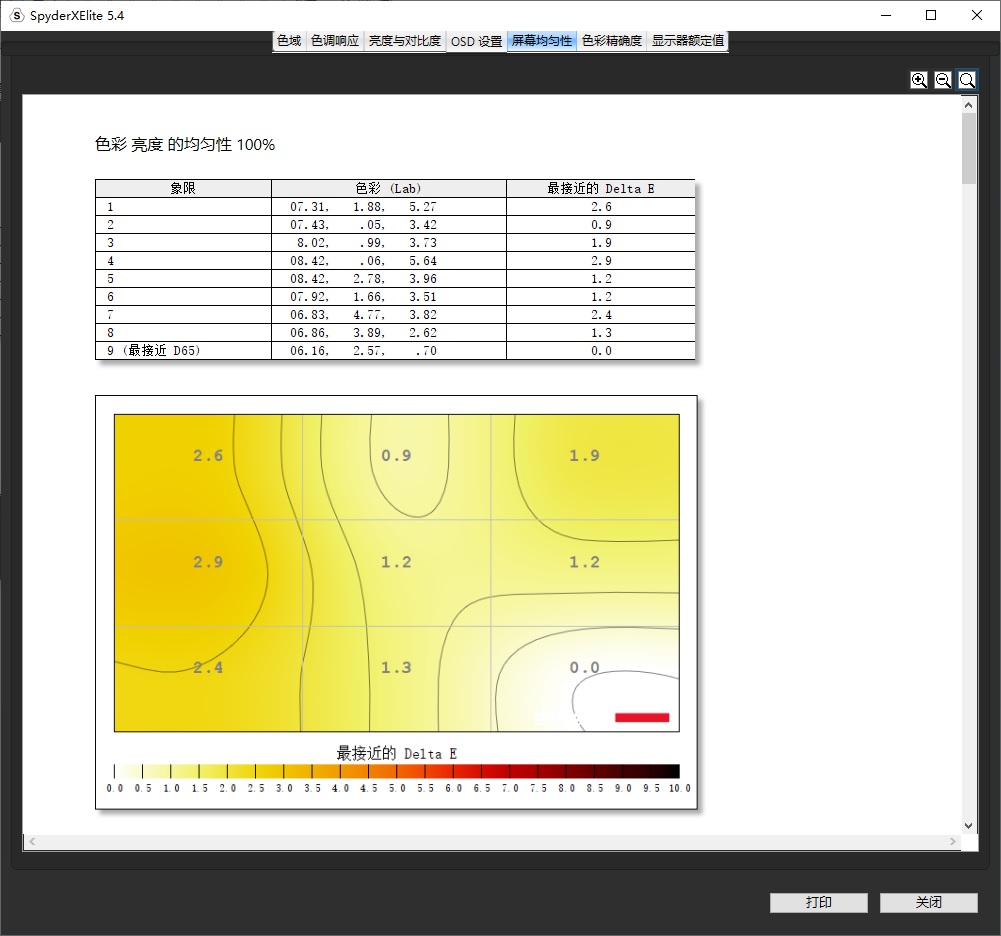Open the OSD 设置 tab
This screenshot has height=936, width=1001.
click(476, 41)
